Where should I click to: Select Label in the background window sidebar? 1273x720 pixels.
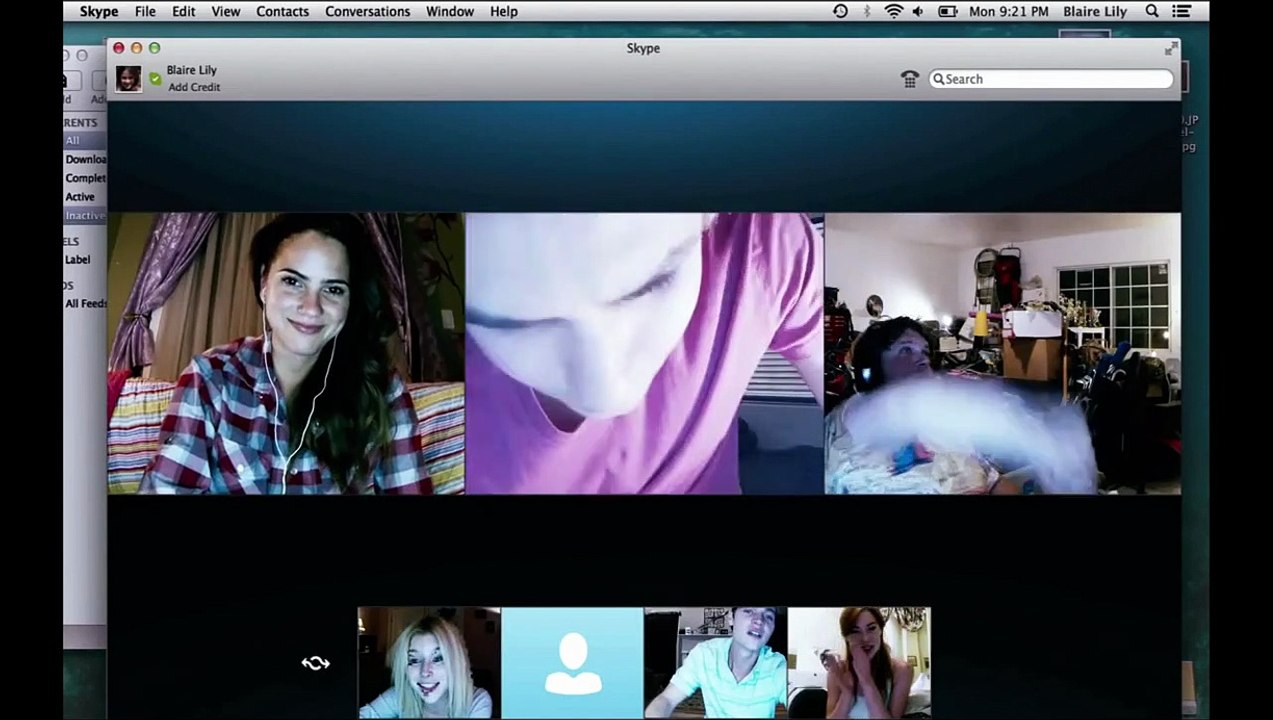[78, 260]
